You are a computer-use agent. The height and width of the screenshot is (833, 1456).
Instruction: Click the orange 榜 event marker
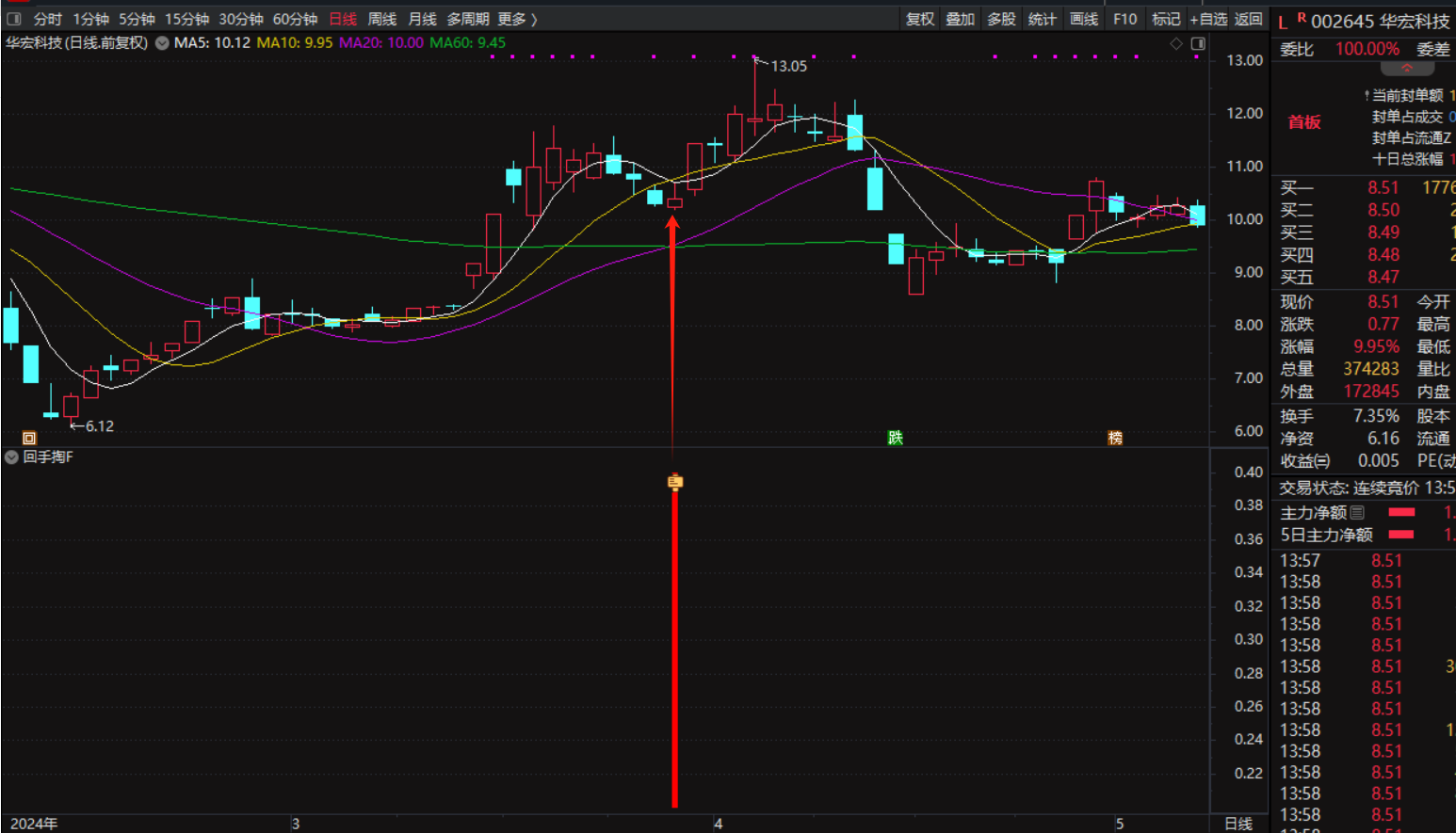click(1115, 438)
